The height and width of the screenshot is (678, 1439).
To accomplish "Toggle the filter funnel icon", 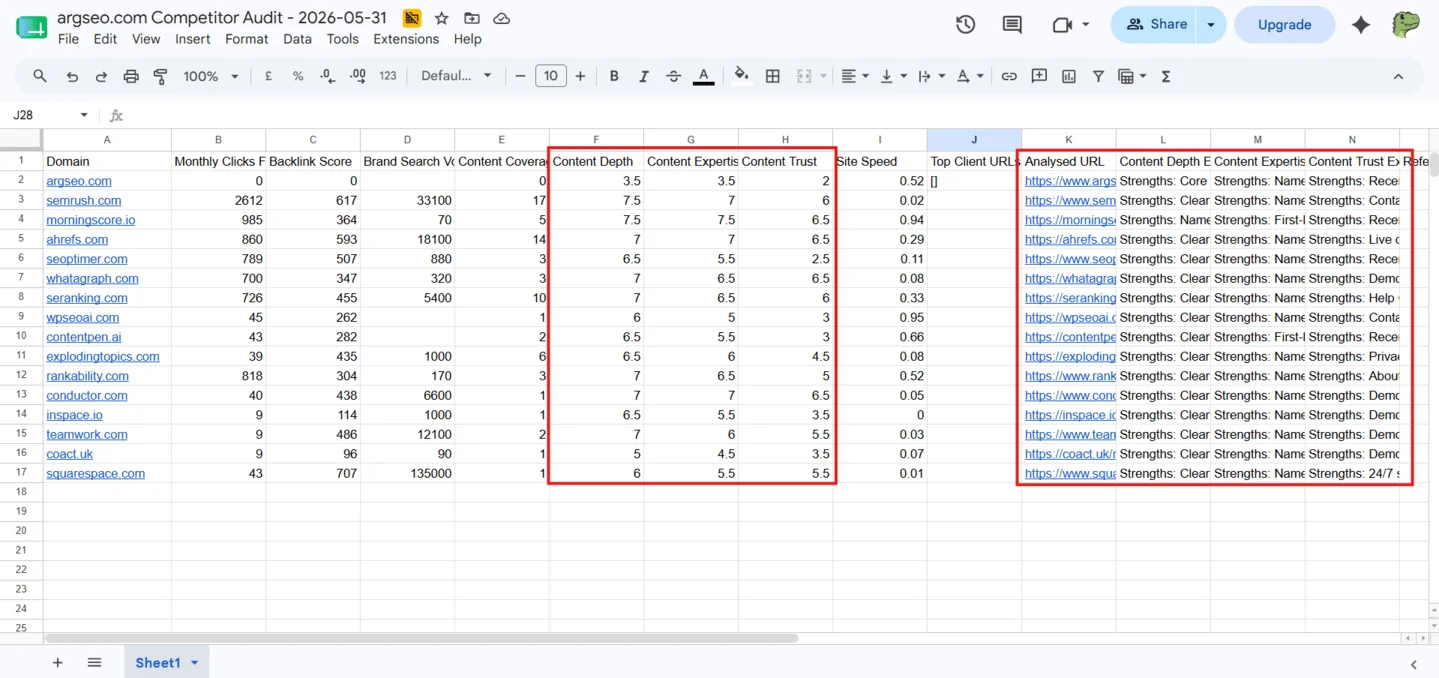I will point(1098,76).
